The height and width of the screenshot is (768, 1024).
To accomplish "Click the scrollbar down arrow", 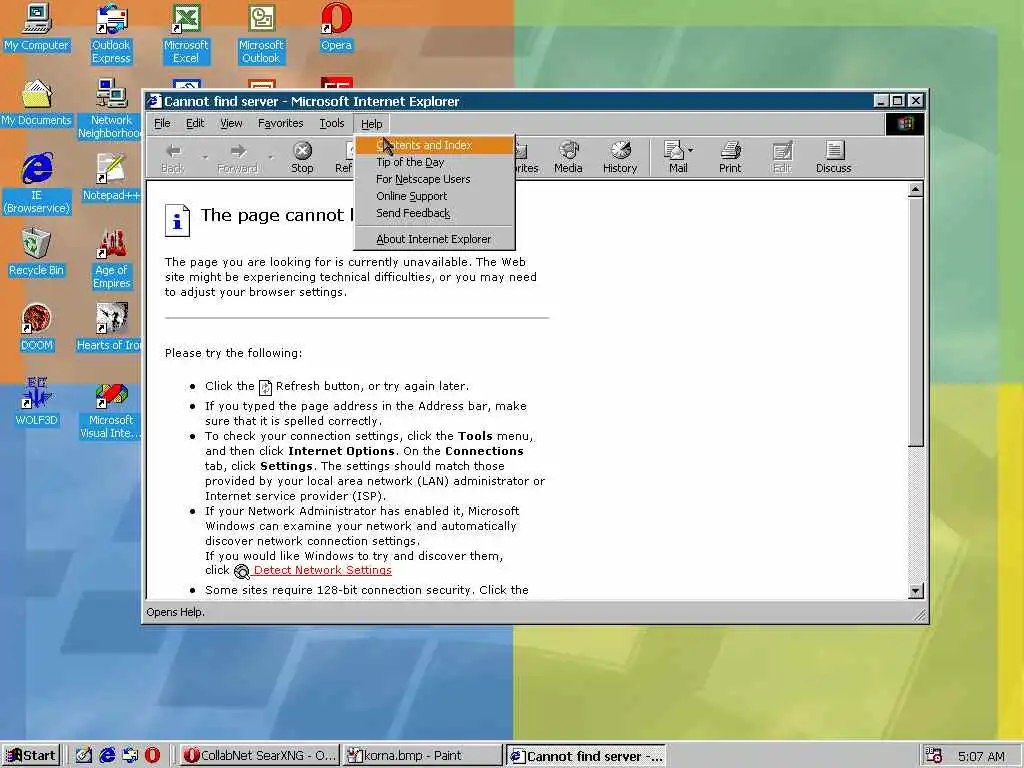I will 916,591.
